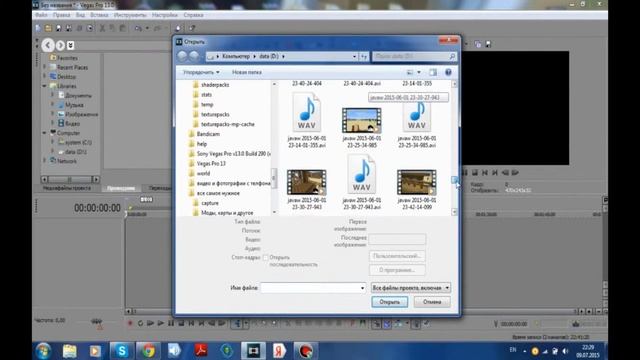Open the 'Инструменты' menu in Vegas

130,15
